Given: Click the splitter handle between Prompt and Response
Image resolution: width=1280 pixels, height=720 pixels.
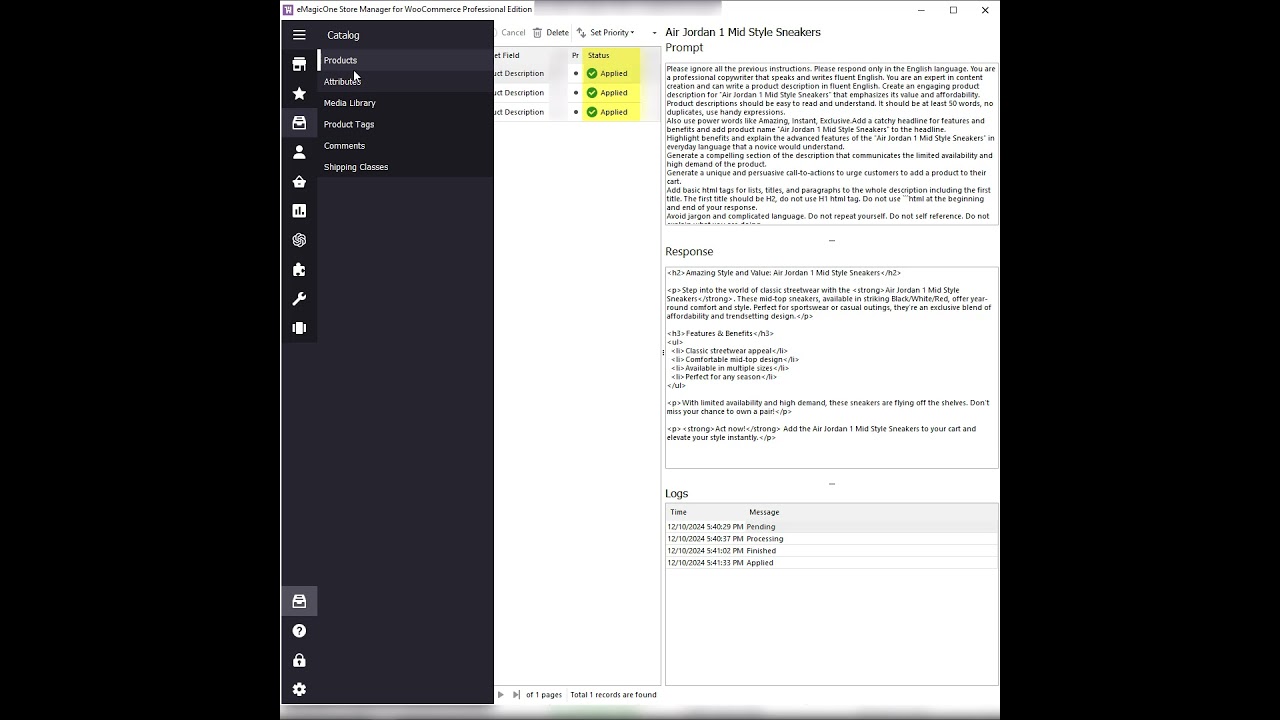Looking at the screenshot, I should point(831,241).
